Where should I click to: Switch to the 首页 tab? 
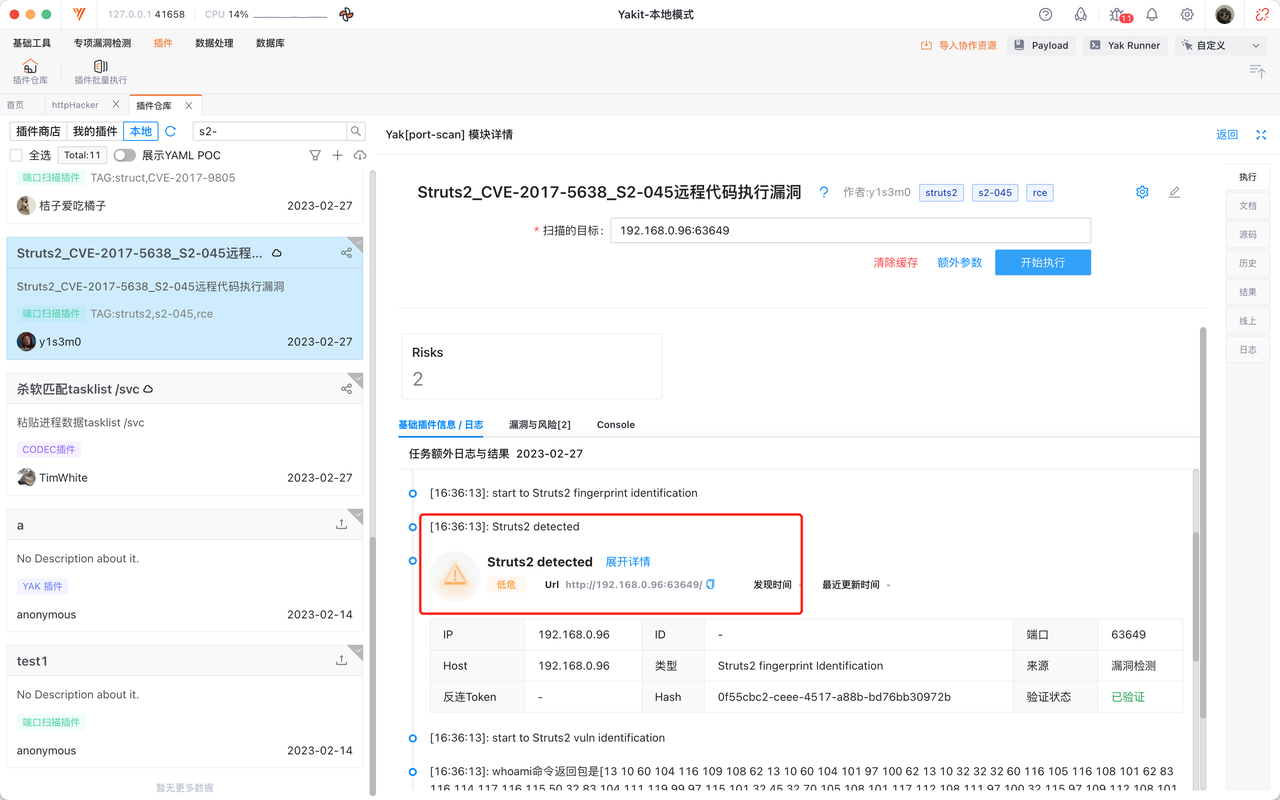coord(15,105)
